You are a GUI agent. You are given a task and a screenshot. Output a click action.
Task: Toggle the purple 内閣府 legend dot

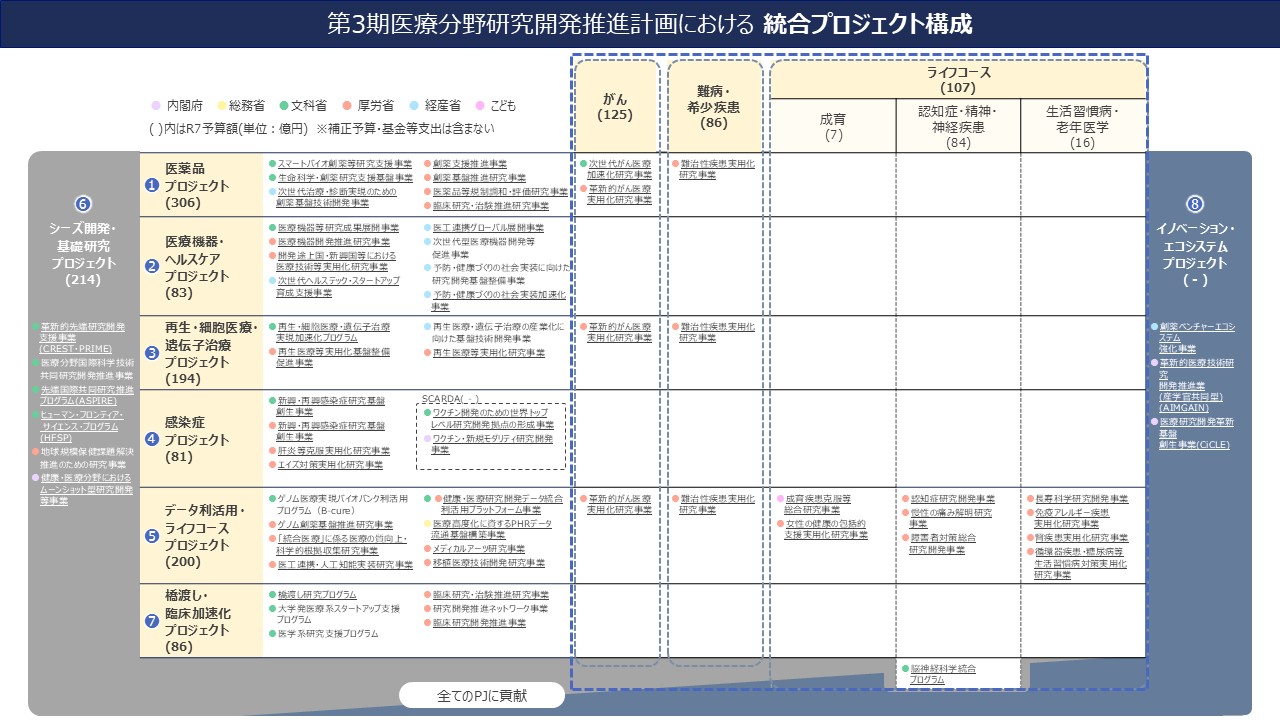154,106
